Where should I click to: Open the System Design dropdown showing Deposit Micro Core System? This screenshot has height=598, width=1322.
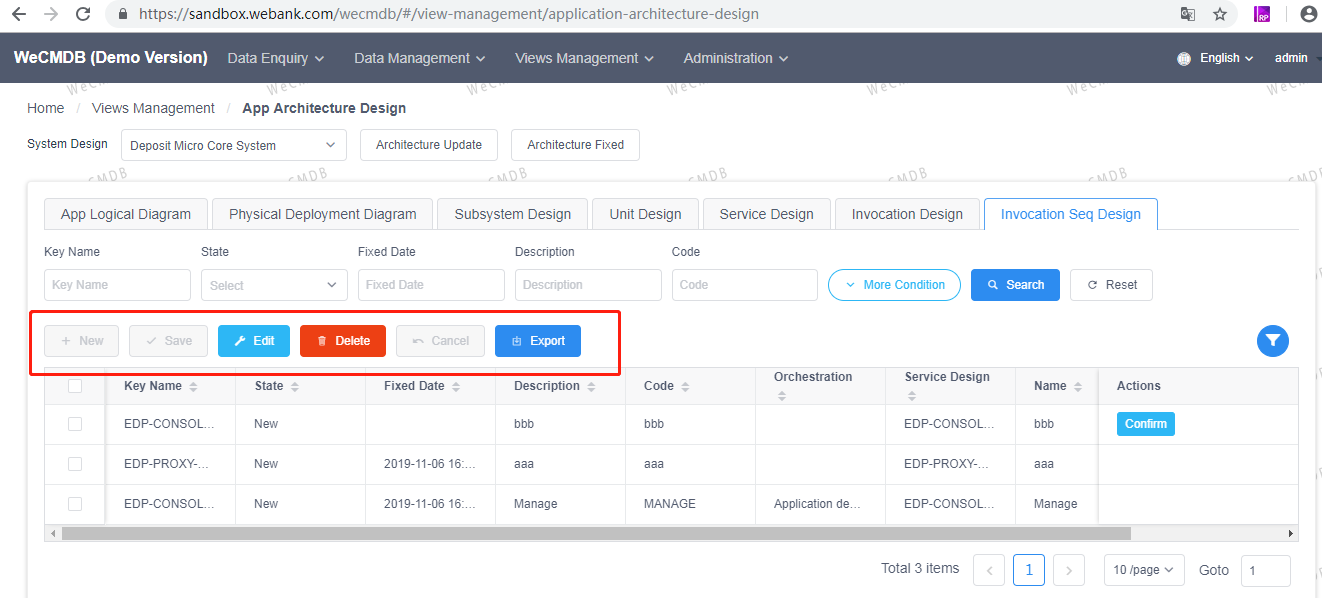(232, 144)
